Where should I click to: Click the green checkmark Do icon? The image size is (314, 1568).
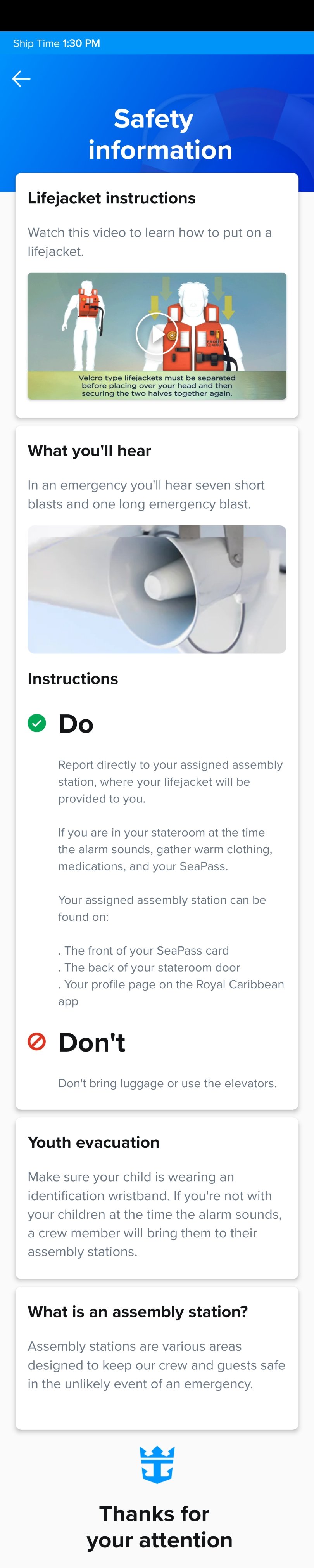pos(37,723)
